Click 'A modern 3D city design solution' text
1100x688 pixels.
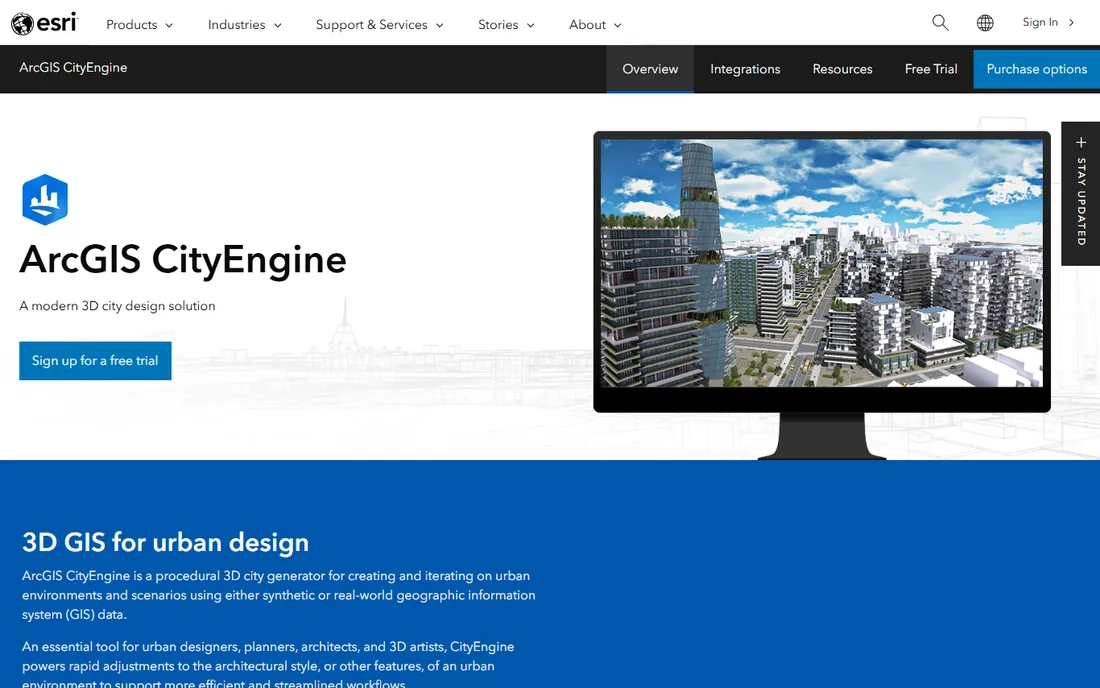[117, 306]
